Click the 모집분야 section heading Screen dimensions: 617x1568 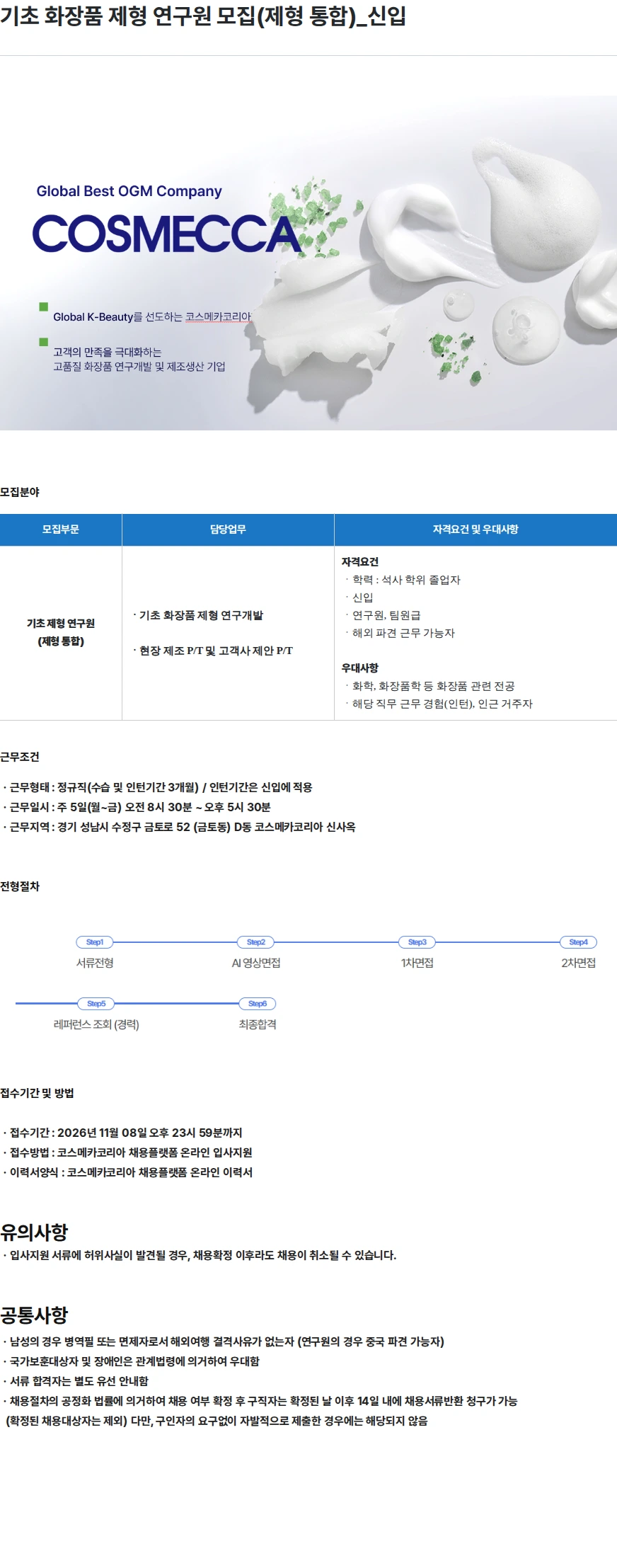point(20,492)
